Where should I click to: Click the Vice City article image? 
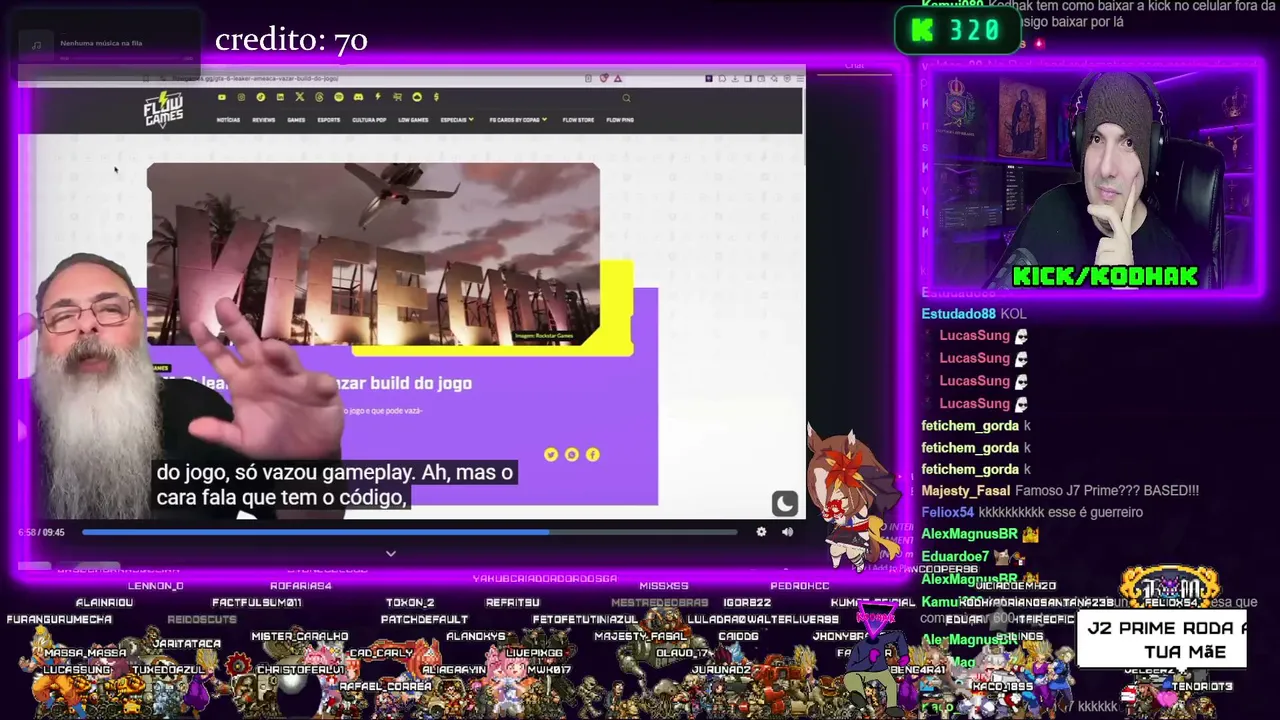tap(373, 254)
